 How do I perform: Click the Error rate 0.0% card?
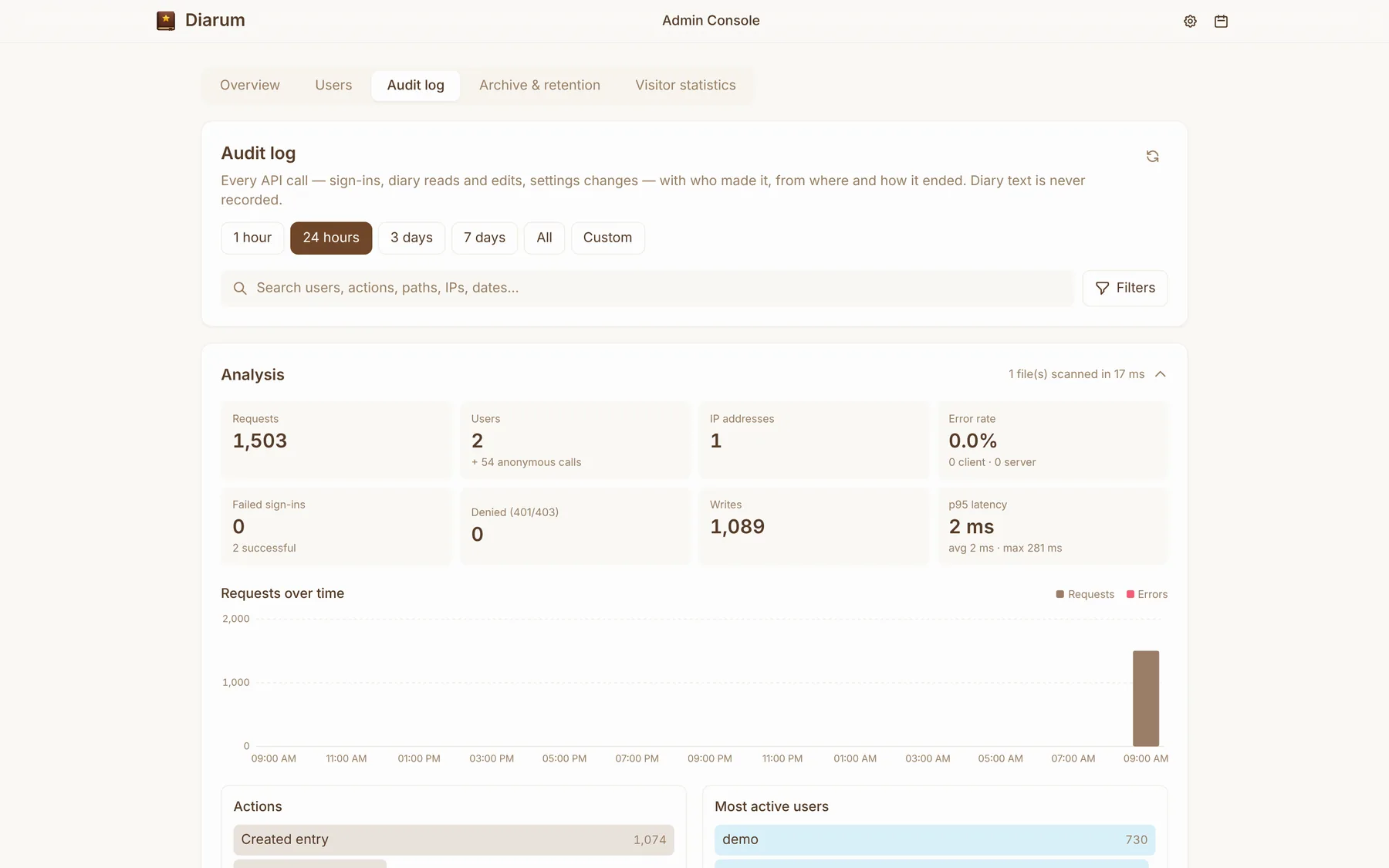(1053, 441)
